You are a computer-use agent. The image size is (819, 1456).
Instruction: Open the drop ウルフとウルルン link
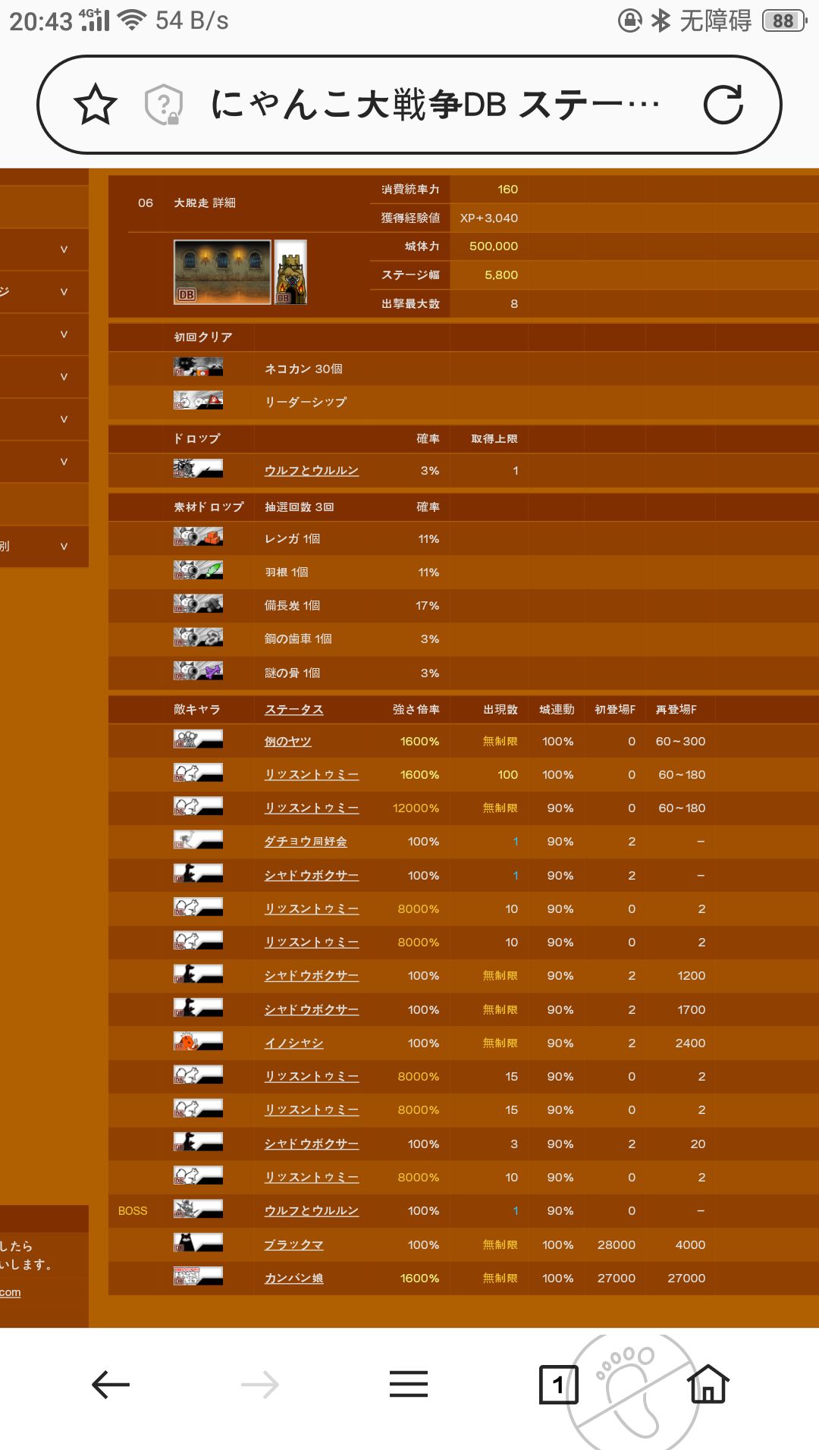pyautogui.click(x=312, y=471)
